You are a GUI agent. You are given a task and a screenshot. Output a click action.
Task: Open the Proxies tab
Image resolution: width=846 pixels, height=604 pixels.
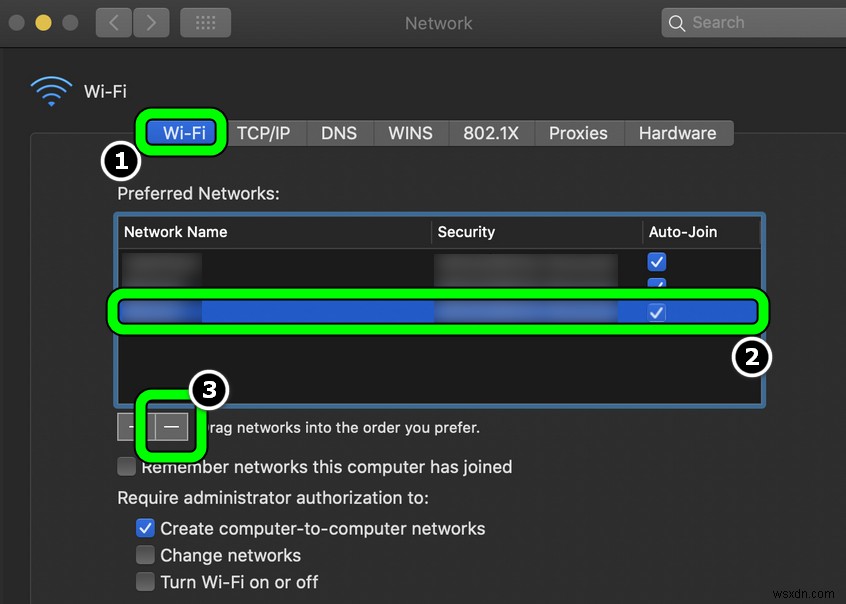[578, 132]
